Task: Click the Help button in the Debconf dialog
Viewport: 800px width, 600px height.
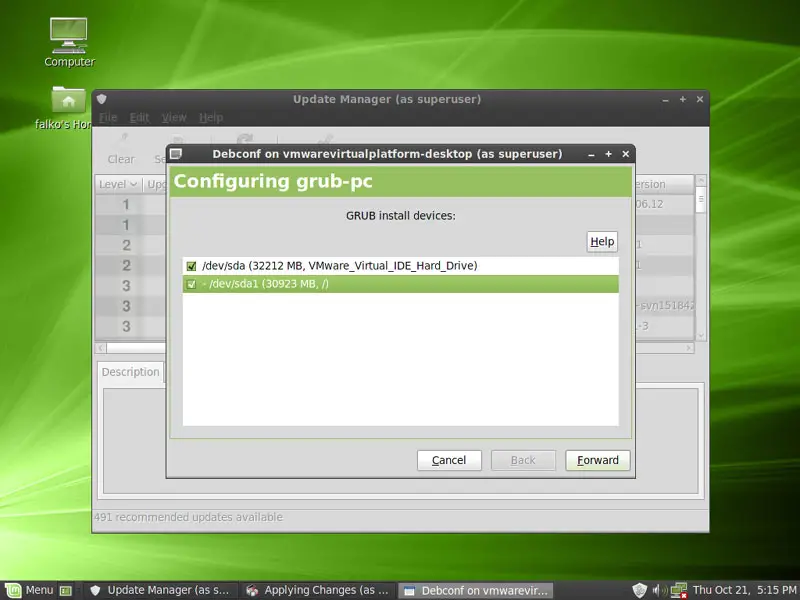Action: [x=602, y=241]
